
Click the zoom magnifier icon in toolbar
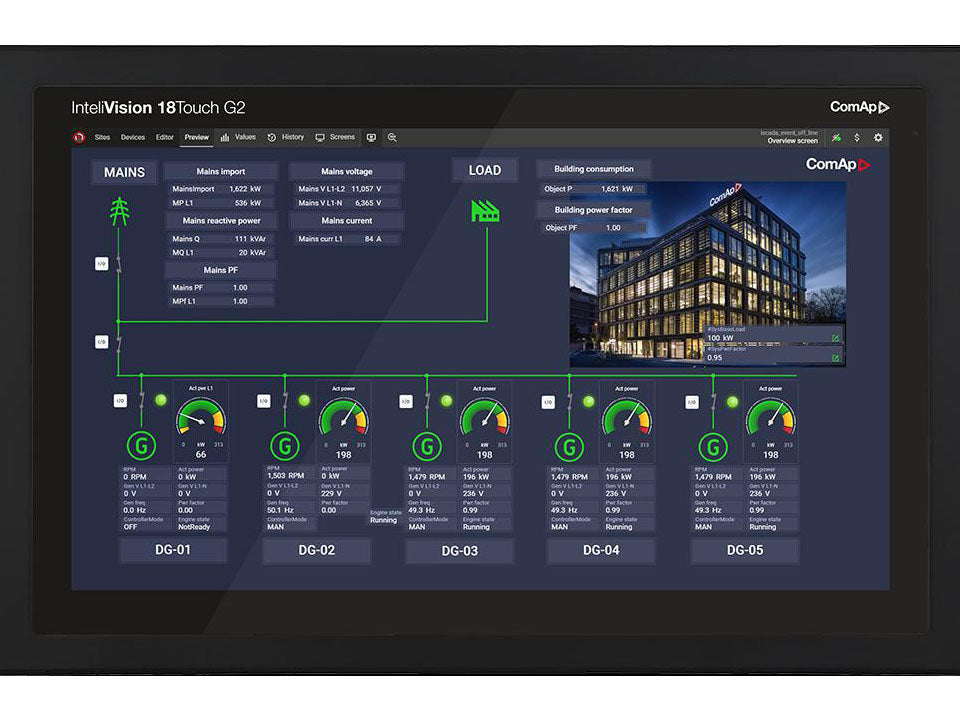pos(392,138)
